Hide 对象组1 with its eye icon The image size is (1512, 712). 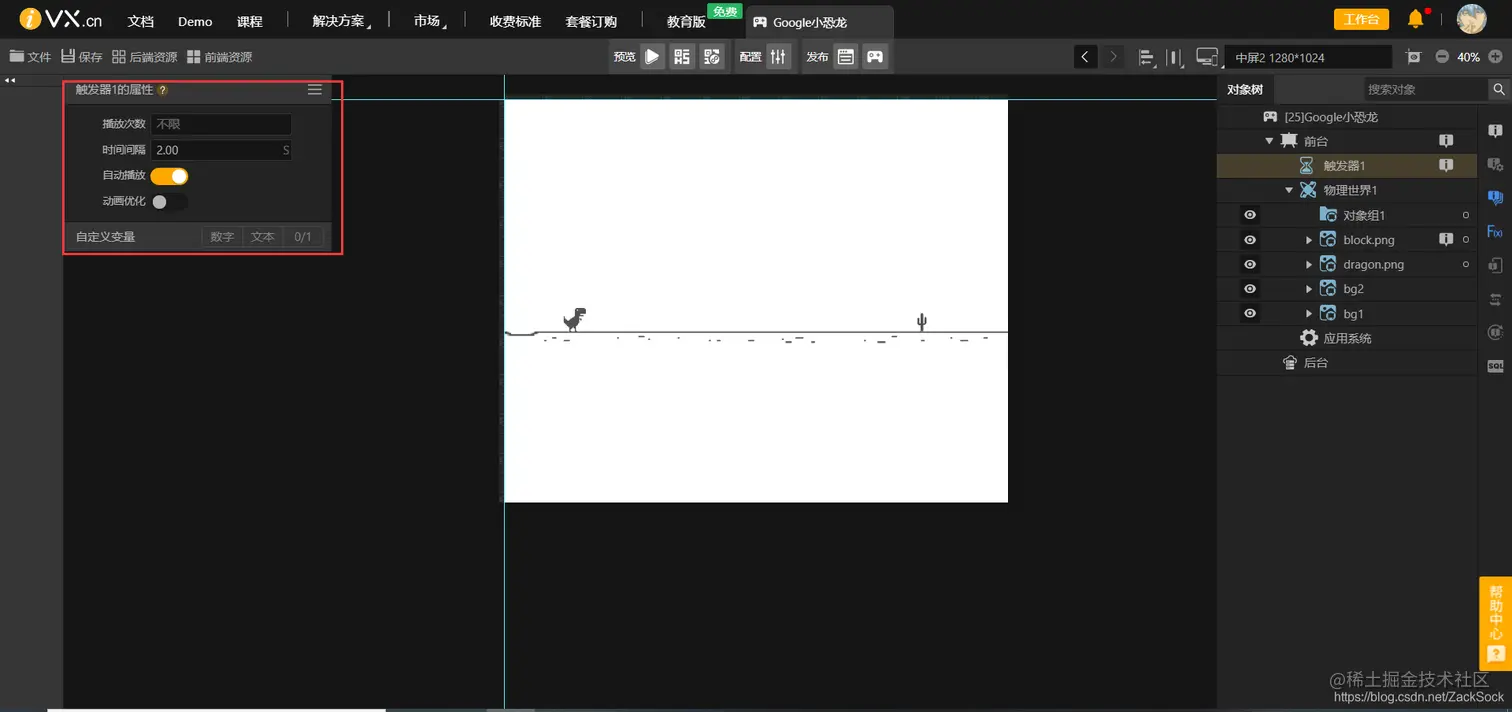click(1249, 215)
